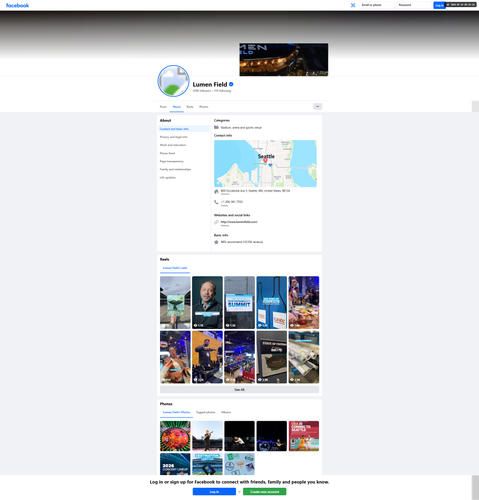Click the Facebook logo in the header
Screen dimensions: 479x500
pyautogui.click(x=17, y=5)
